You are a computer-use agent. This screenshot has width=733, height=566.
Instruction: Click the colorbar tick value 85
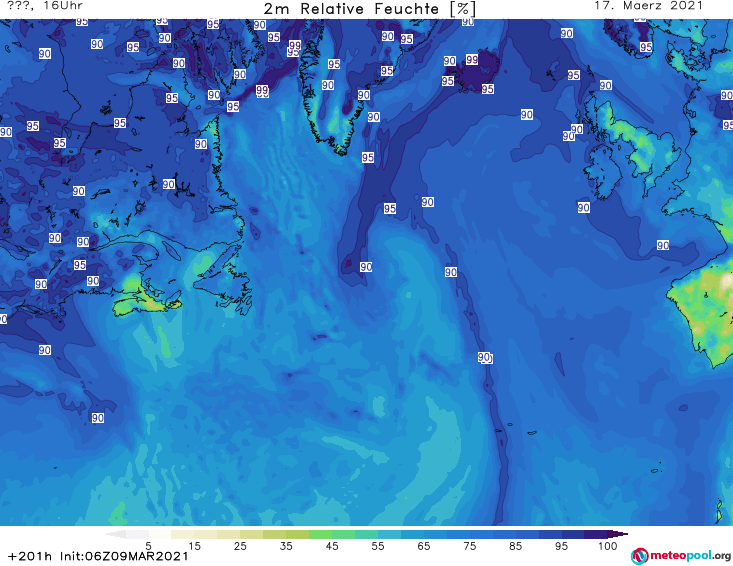tap(515, 546)
